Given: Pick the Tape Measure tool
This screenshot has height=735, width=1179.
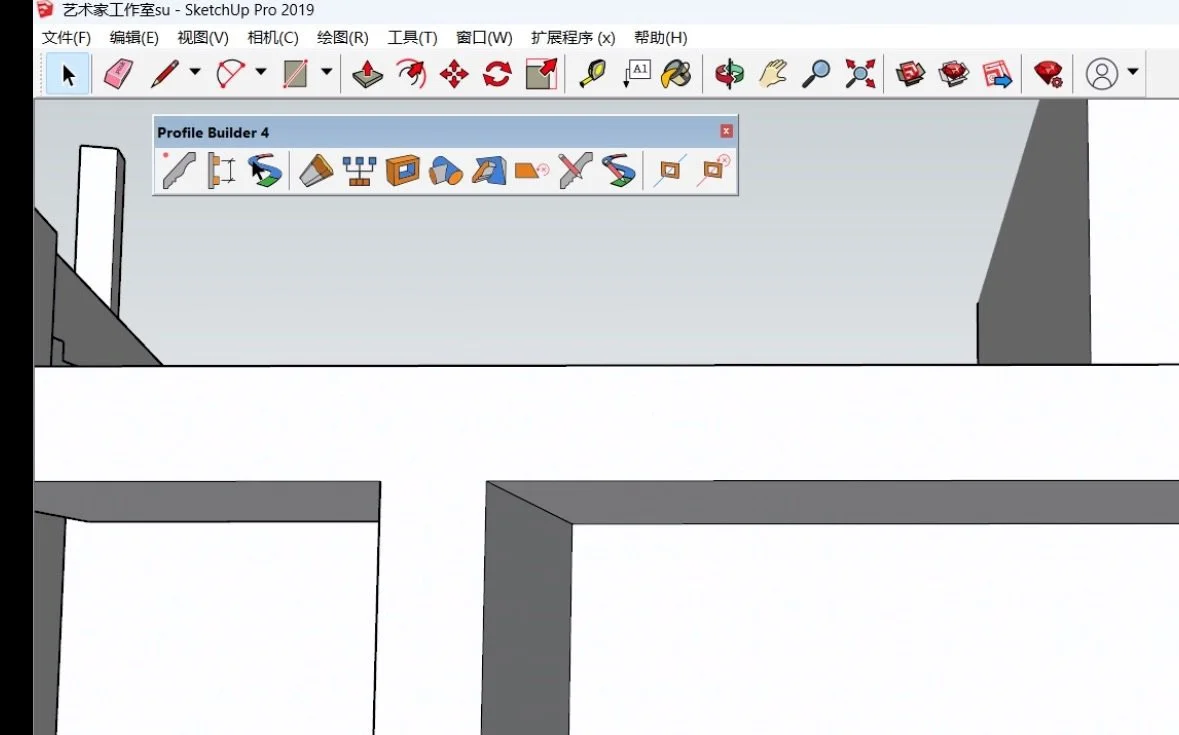Looking at the screenshot, I should click(x=593, y=74).
